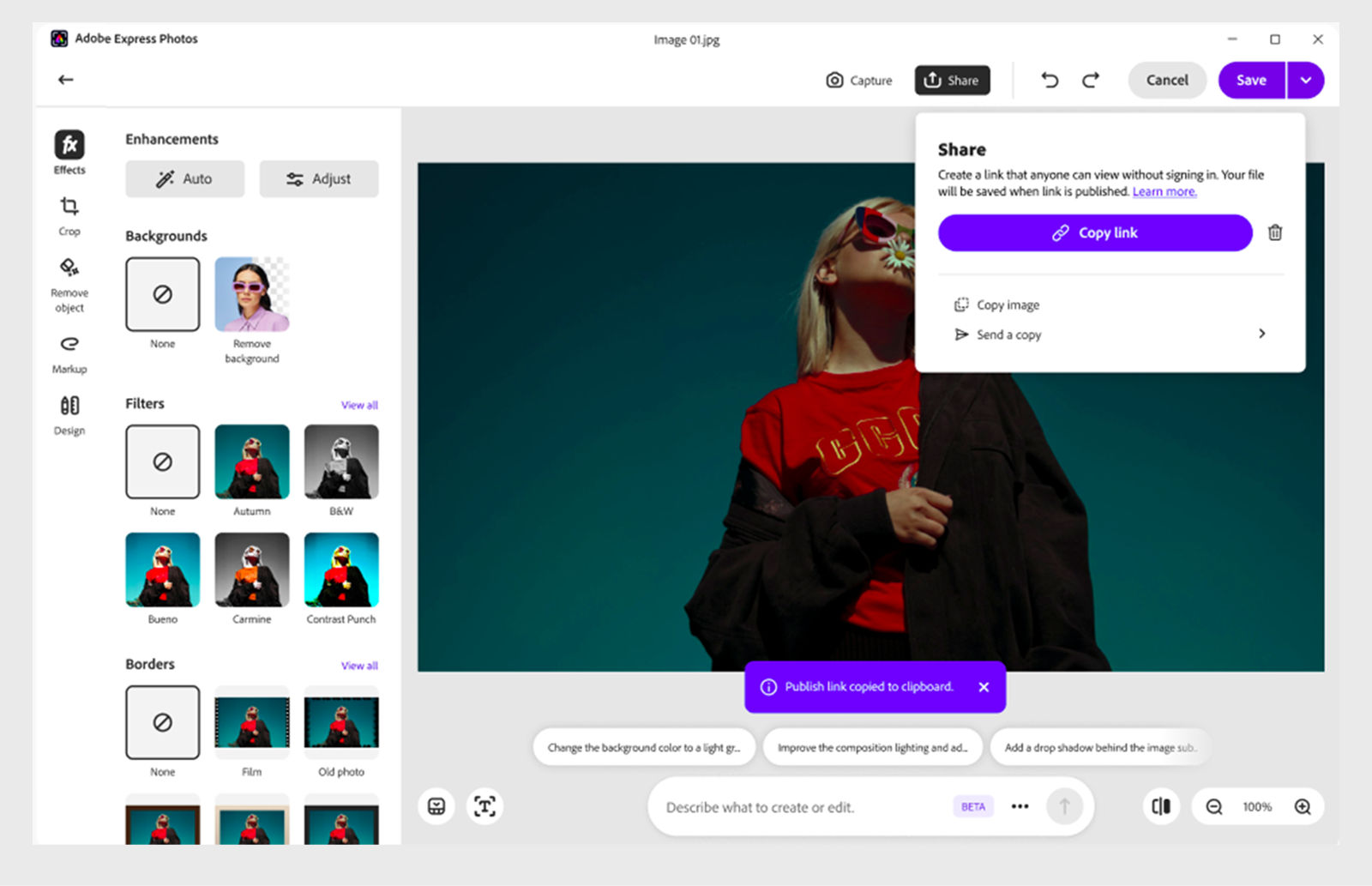1372x886 pixels.
Task: Open the Markup tool
Action: [x=69, y=354]
